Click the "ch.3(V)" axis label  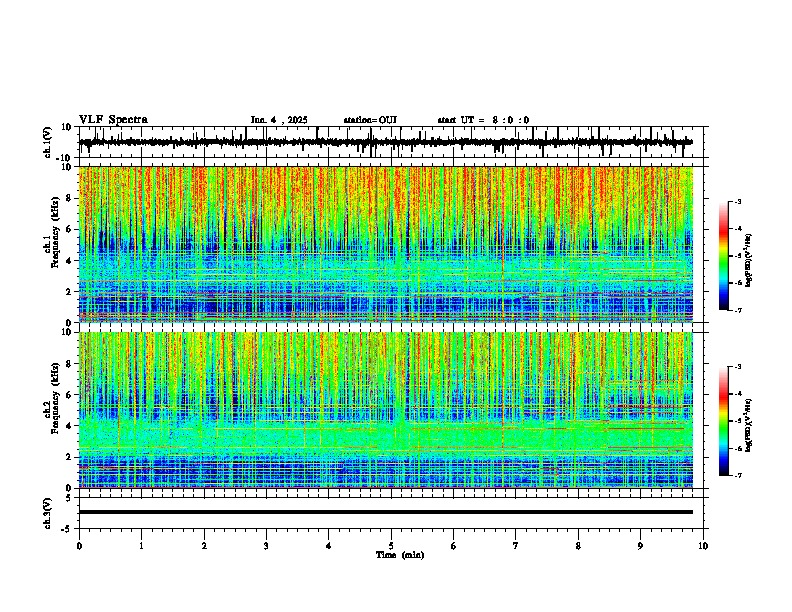[48, 513]
